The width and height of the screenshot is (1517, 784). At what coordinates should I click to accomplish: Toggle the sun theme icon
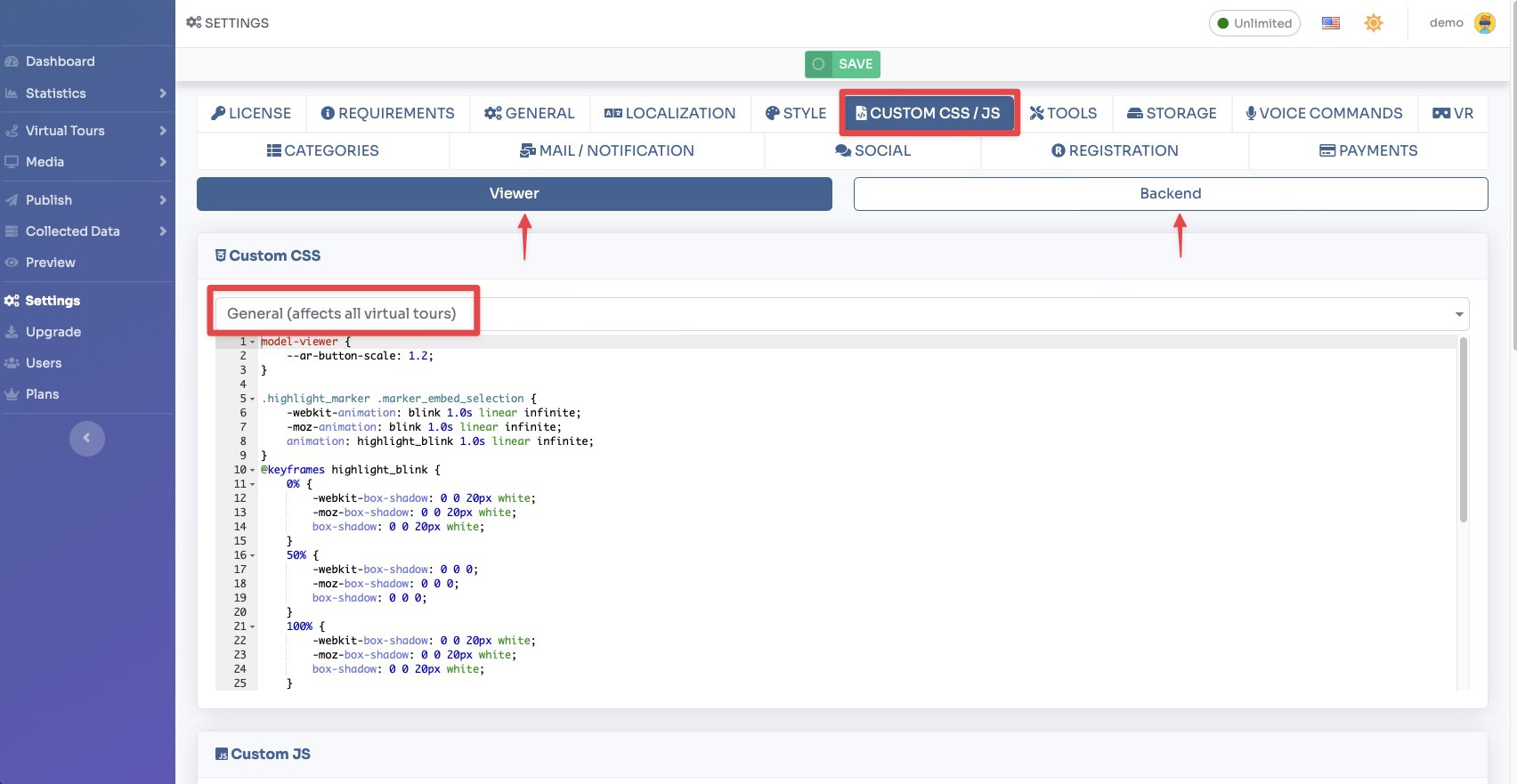tap(1374, 23)
